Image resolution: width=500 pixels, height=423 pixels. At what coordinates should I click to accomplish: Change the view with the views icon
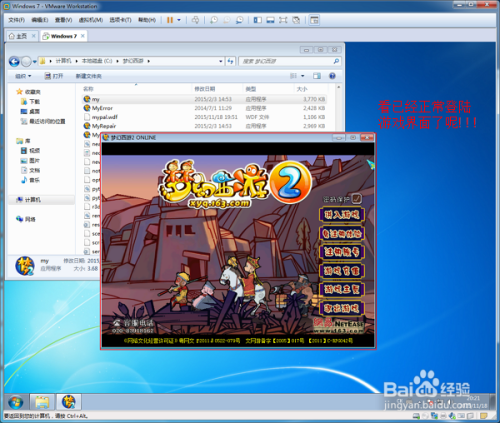(x=293, y=76)
